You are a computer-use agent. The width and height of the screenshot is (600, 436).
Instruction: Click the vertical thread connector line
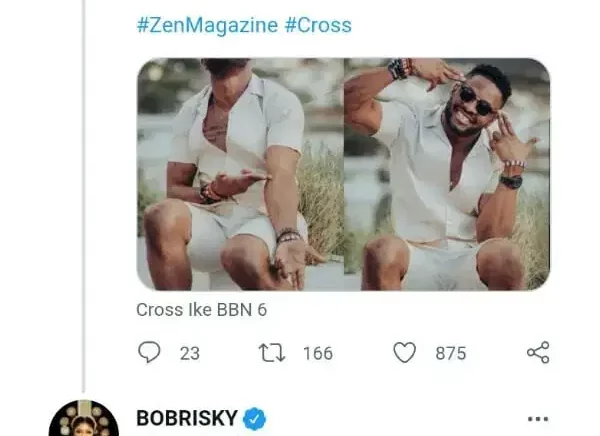click(84, 200)
